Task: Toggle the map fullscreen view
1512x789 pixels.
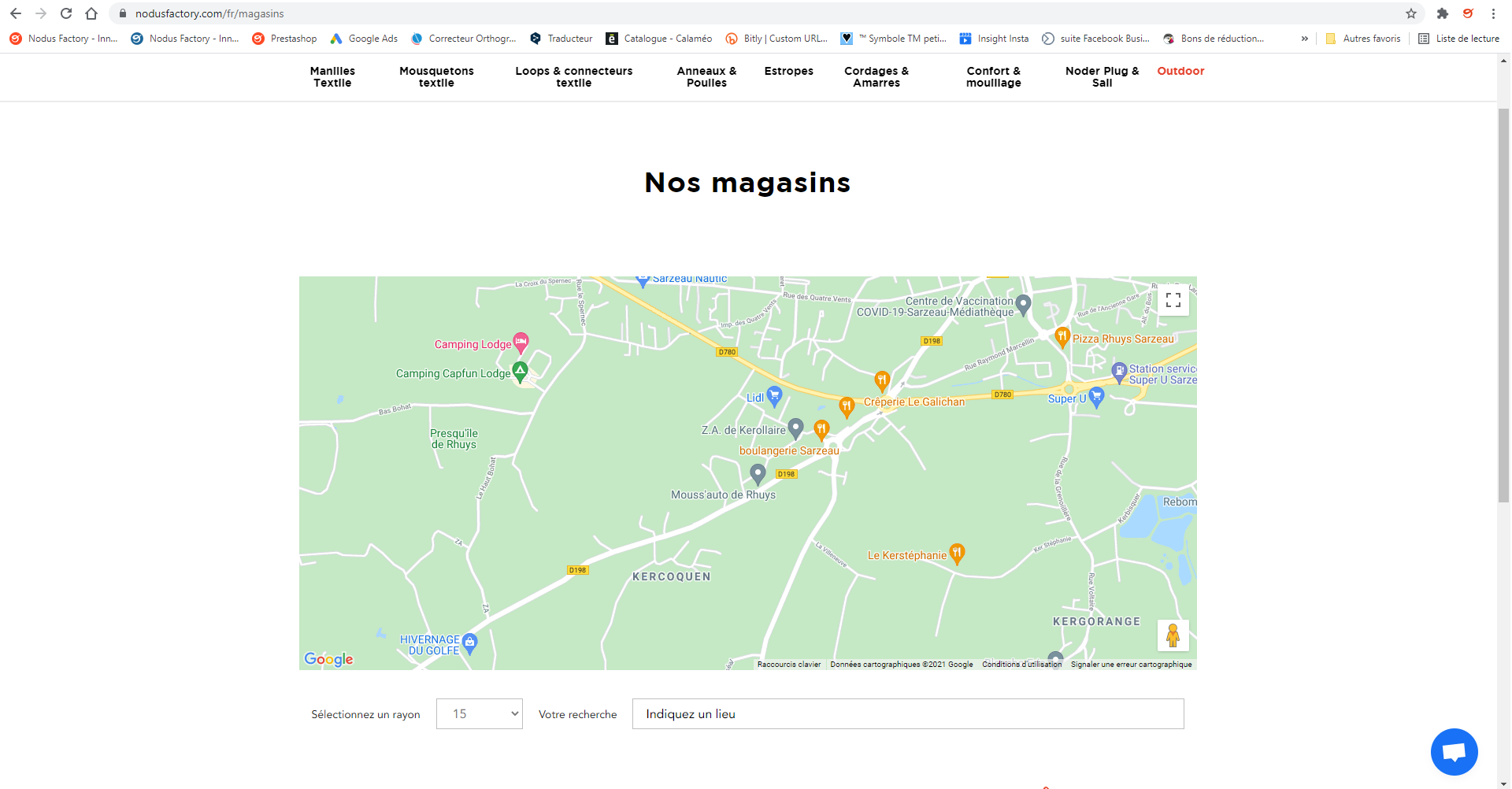Action: [1173, 300]
